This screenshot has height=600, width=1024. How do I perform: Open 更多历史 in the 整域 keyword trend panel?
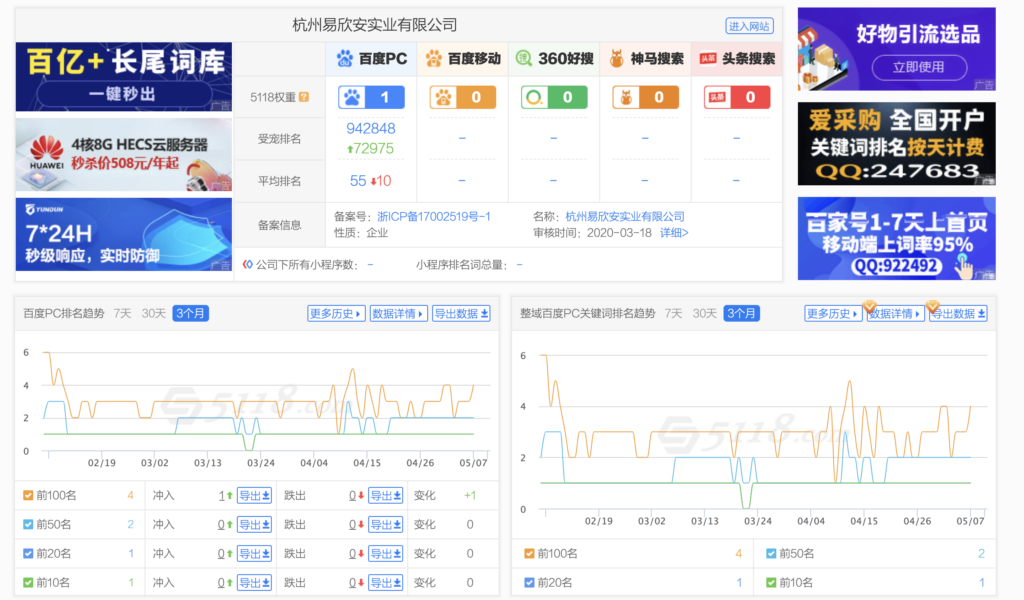click(x=833, y=314)
